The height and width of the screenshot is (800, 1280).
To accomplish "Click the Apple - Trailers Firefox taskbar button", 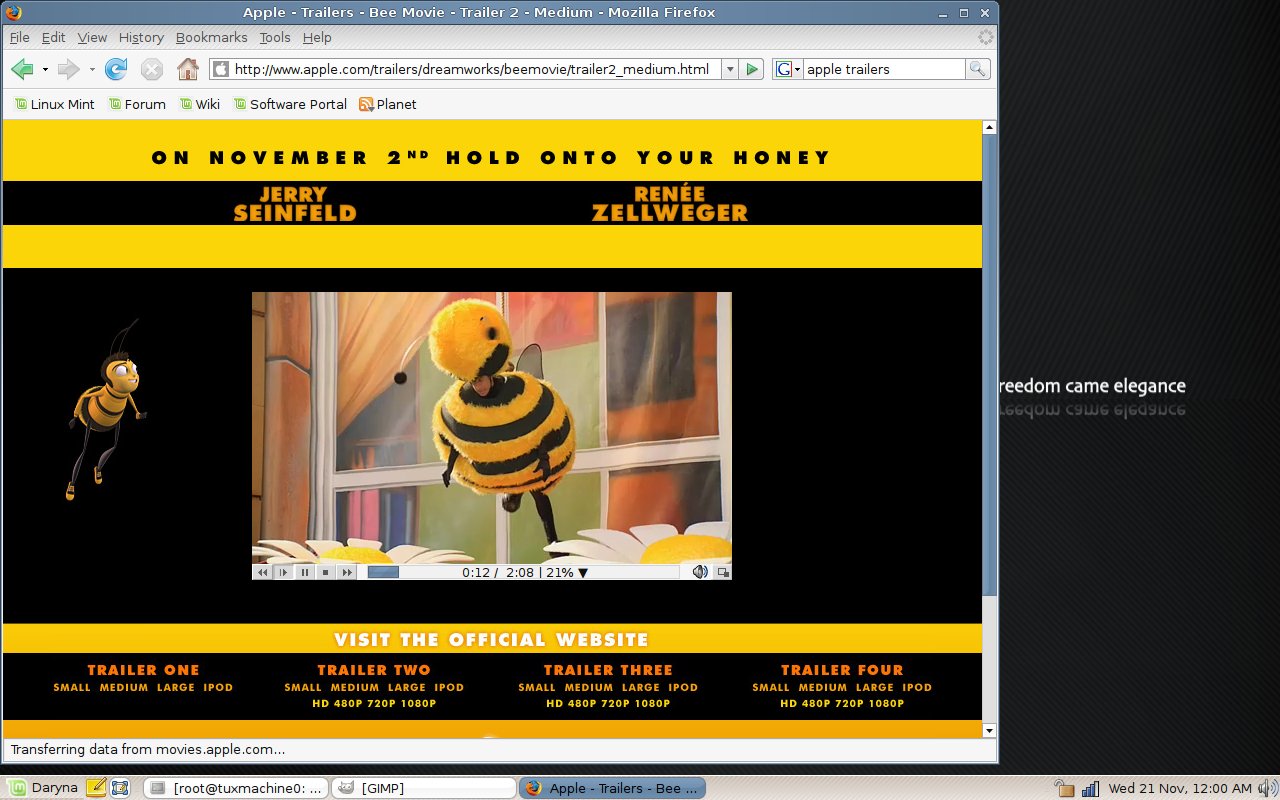I will 613,788.
